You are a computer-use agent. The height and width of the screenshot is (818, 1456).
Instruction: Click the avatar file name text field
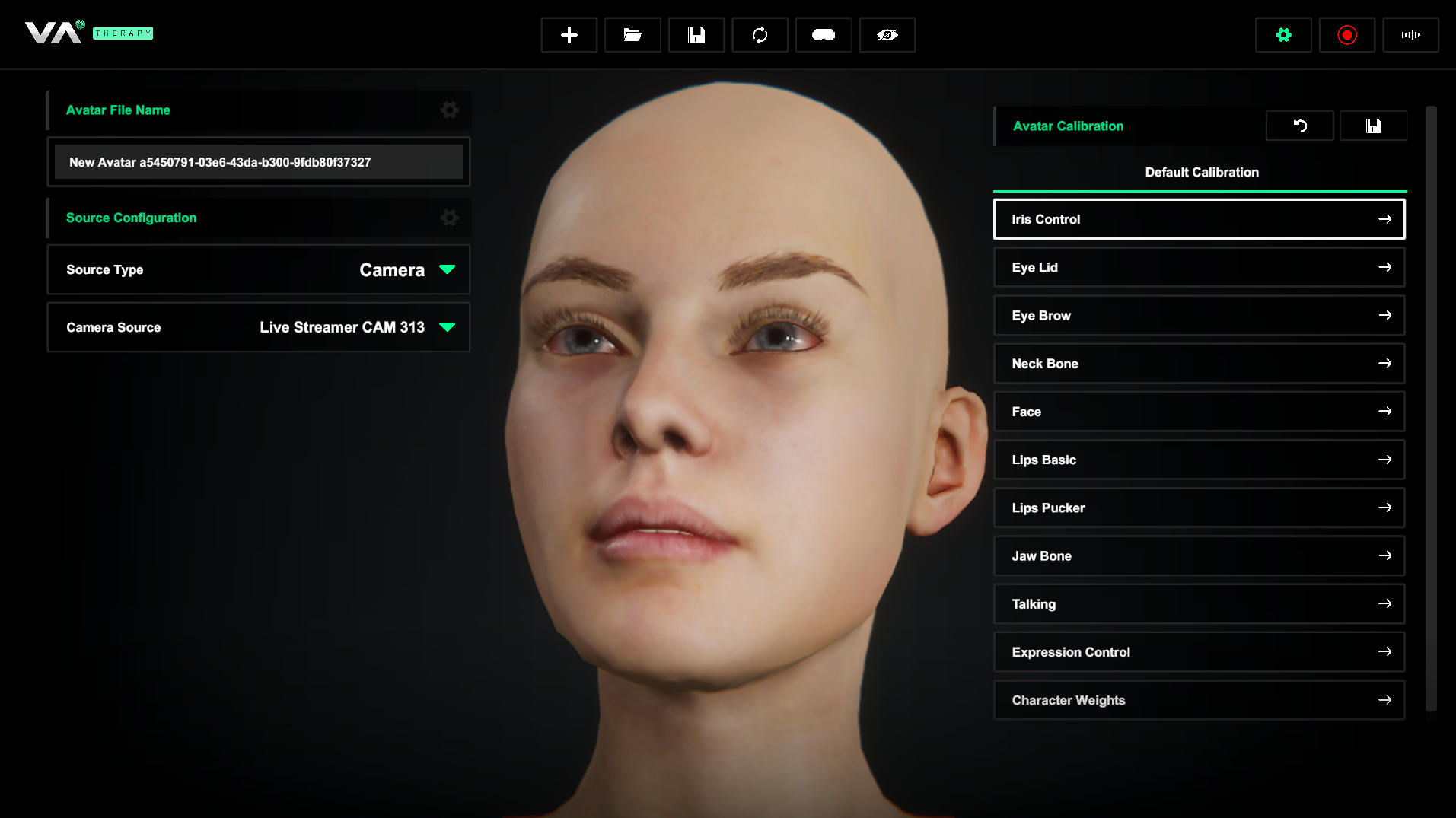[258, 162]
